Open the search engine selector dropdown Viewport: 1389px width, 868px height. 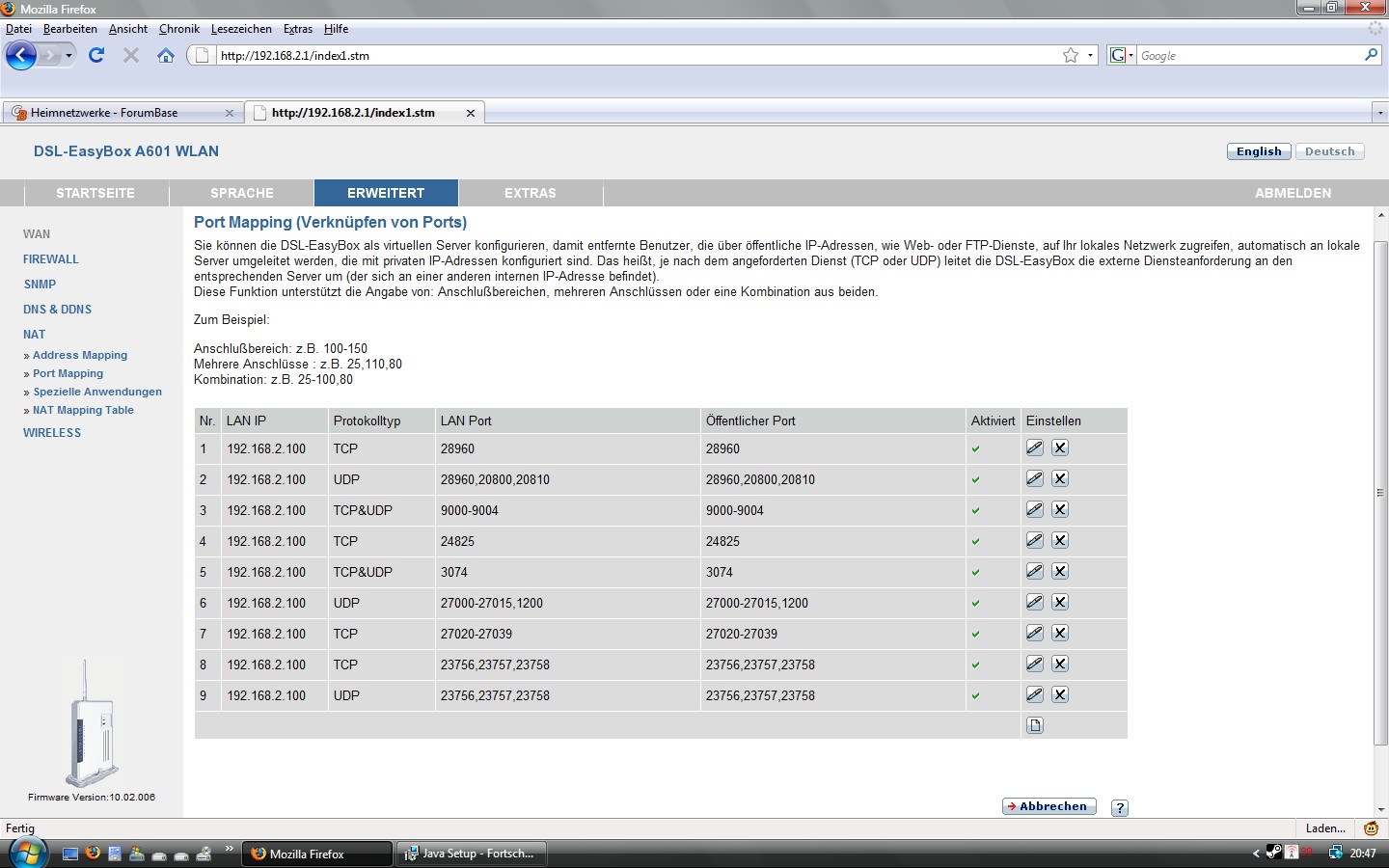tap(1121, 55)
